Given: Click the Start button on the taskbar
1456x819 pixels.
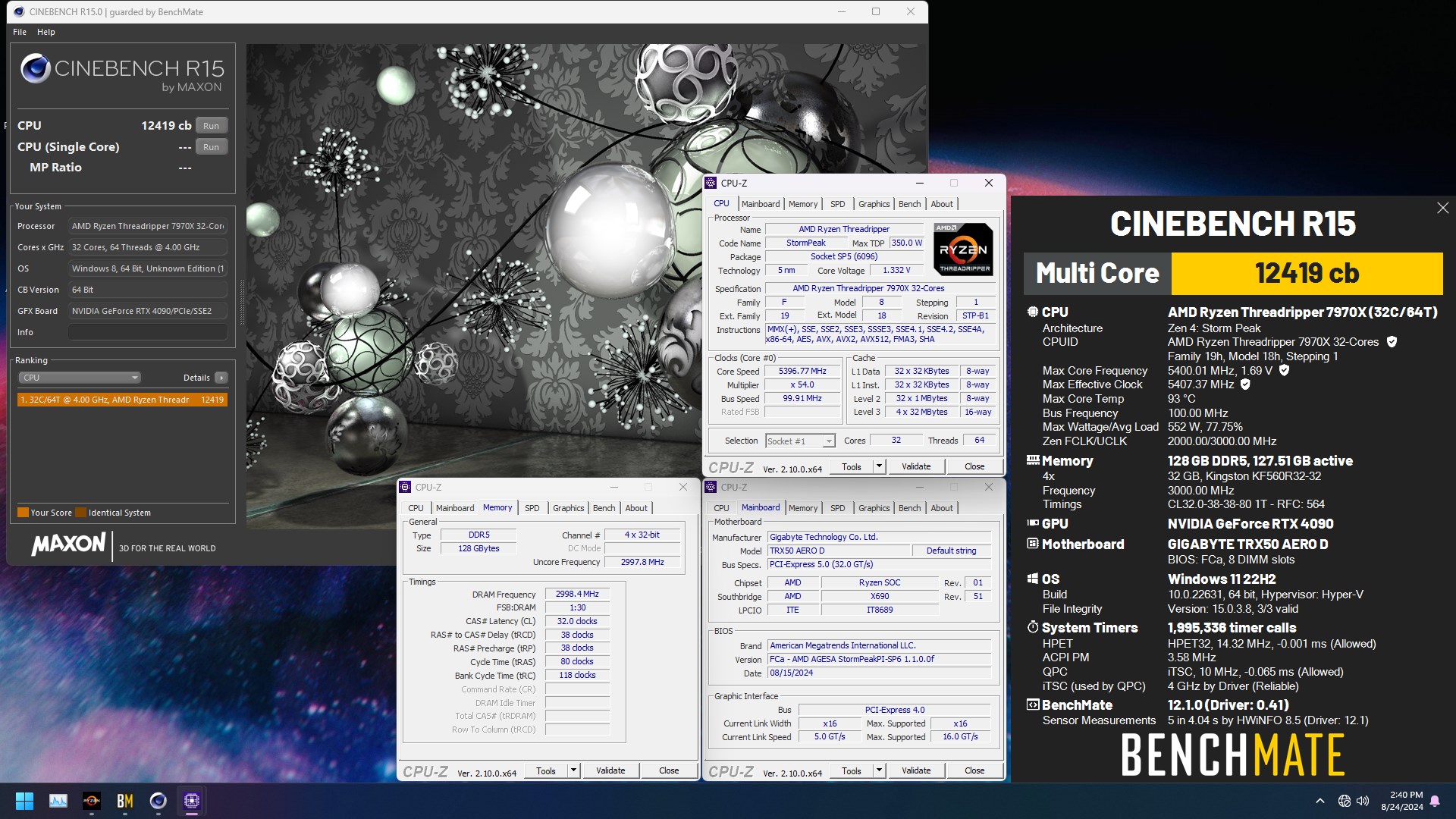Looking at the screenshot, I should click(x=24, y=801).
